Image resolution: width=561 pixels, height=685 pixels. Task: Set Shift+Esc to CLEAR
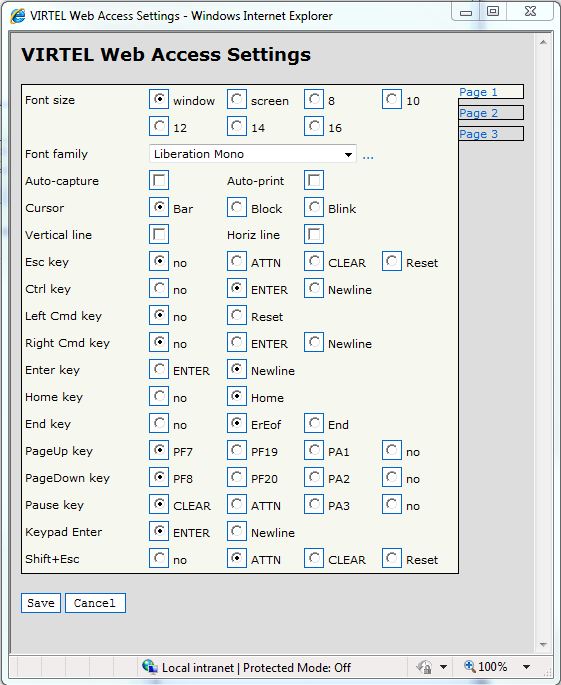pos(314,558)
